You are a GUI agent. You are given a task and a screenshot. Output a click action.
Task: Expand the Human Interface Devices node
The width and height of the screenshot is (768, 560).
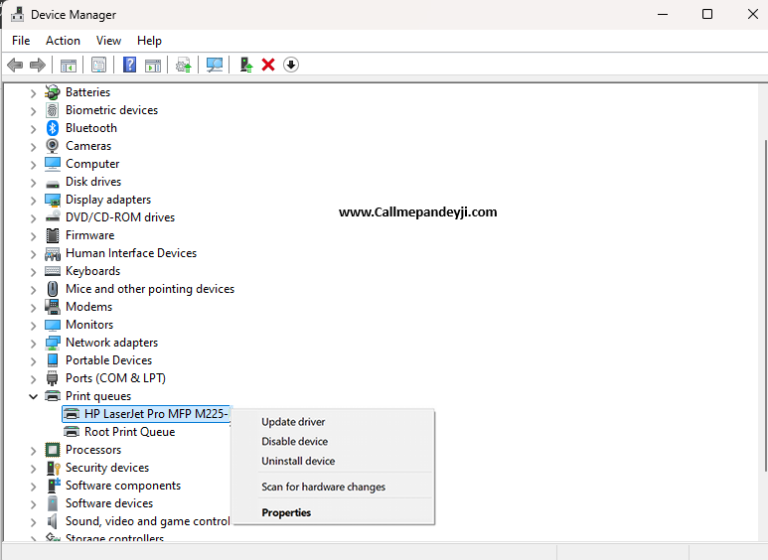(33, 254)
